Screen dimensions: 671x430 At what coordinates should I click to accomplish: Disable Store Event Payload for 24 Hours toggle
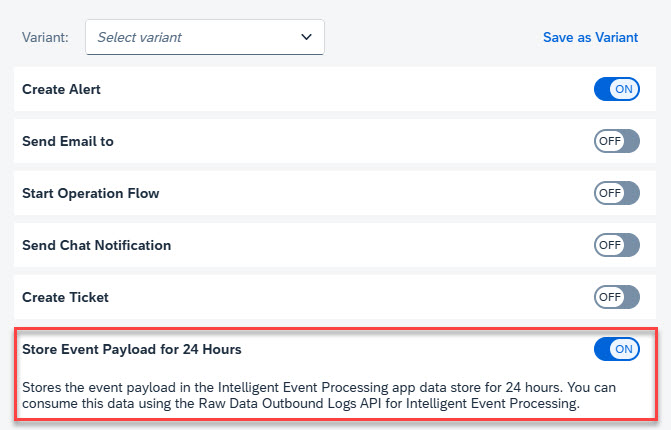(616, 349)
